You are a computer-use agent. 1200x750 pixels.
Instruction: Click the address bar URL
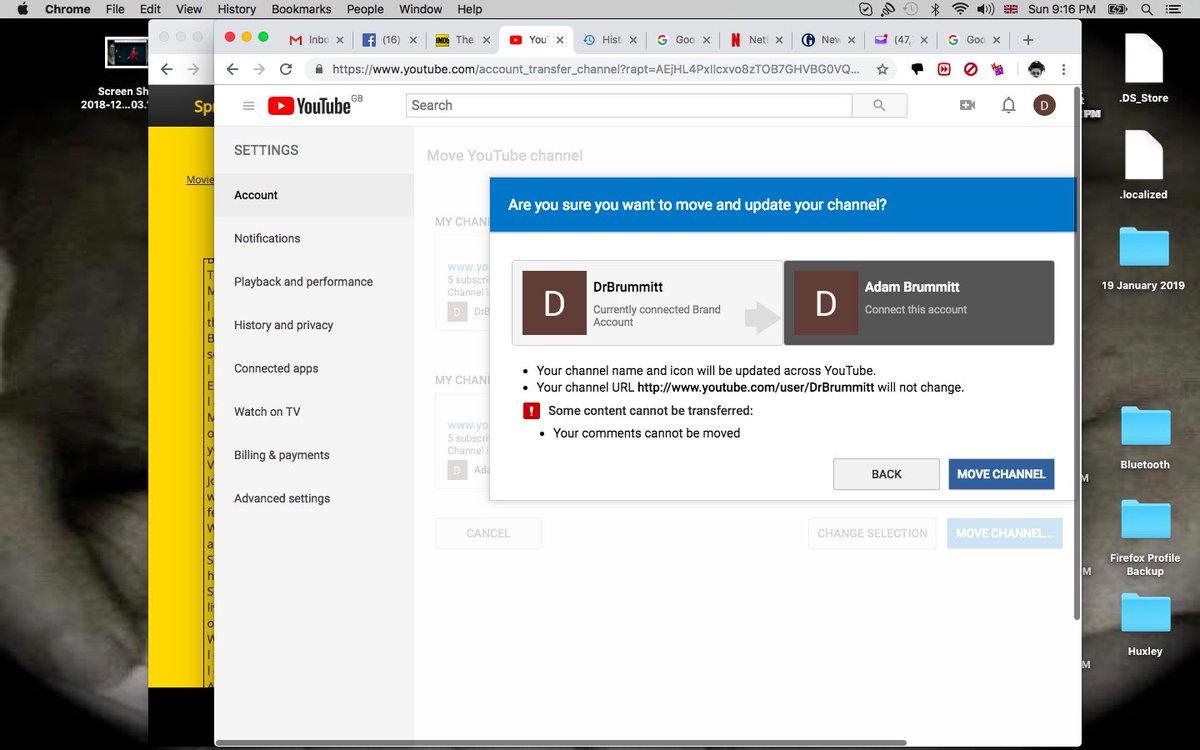(x=595, y=70)
